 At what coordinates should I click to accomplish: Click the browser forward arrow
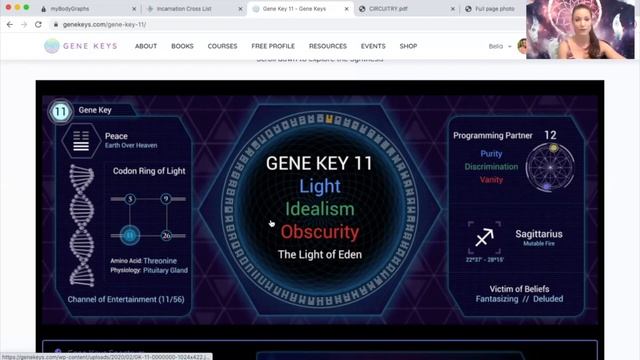tap(24, 24)
